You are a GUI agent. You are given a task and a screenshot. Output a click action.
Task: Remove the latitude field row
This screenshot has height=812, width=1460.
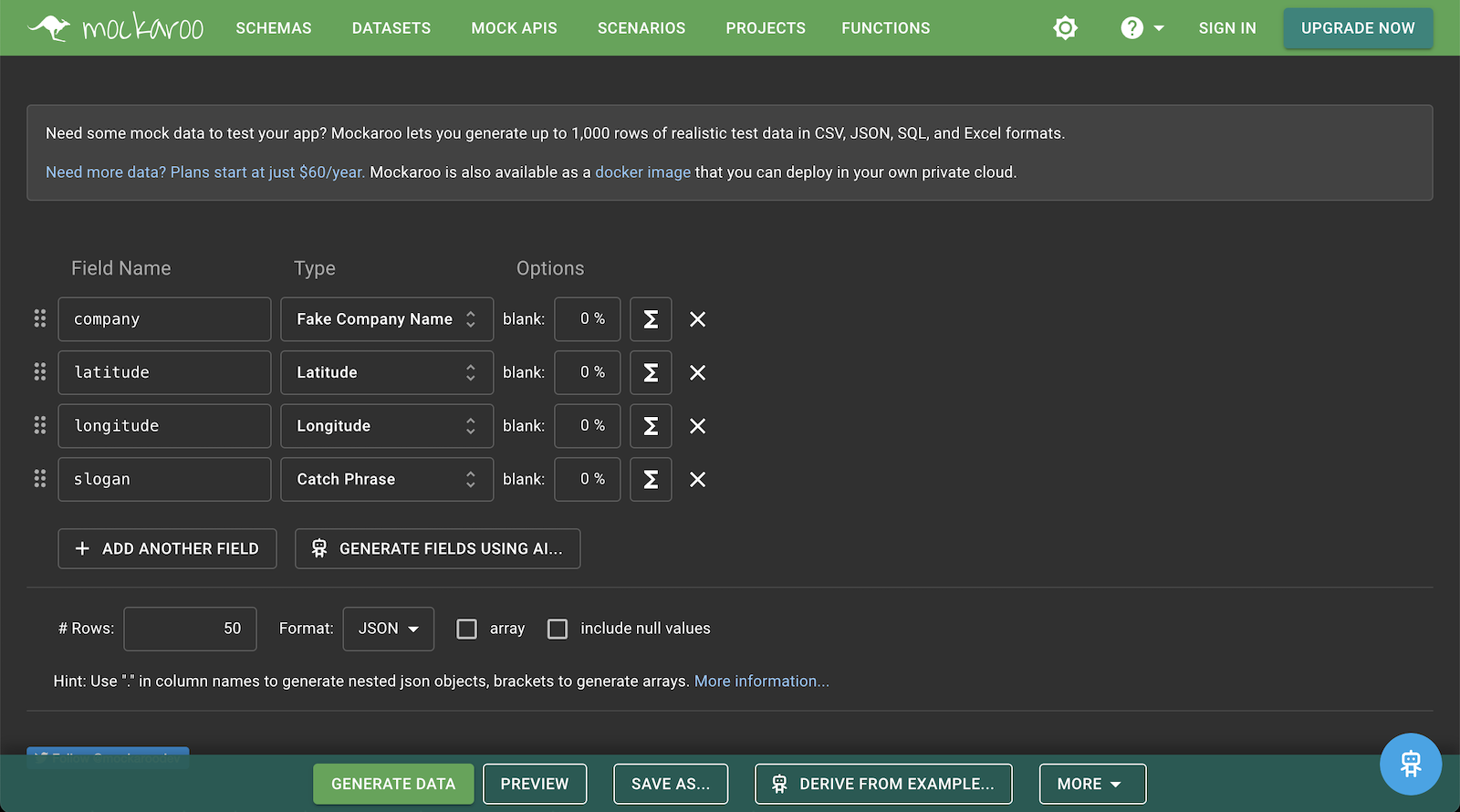697,372
